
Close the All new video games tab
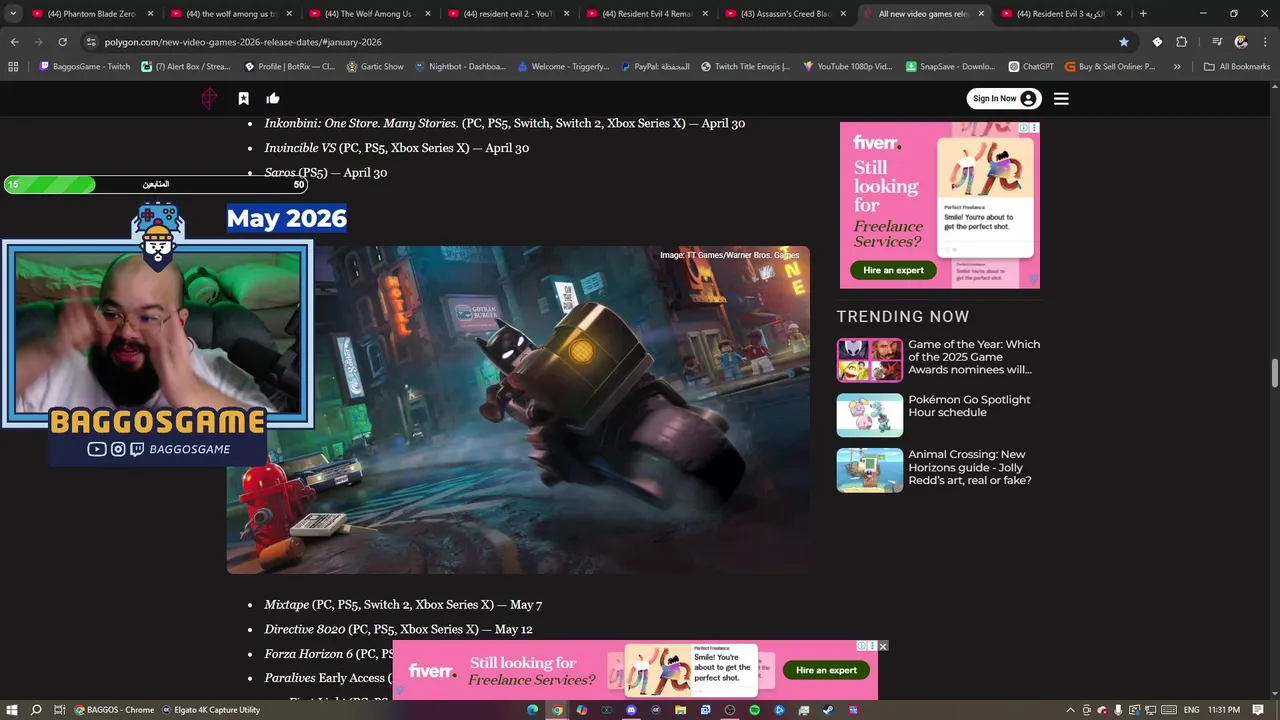point(981,14)
